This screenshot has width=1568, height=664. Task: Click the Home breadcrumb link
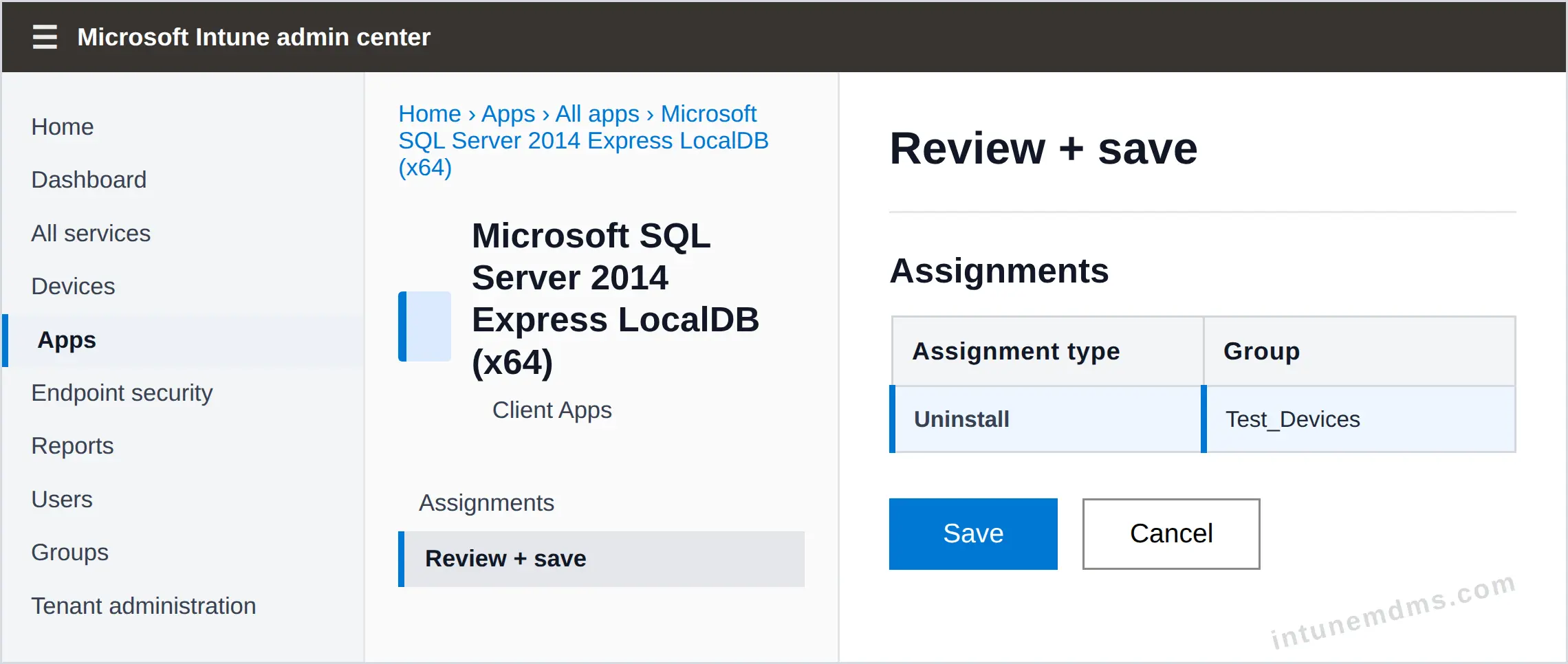[430, 113]
